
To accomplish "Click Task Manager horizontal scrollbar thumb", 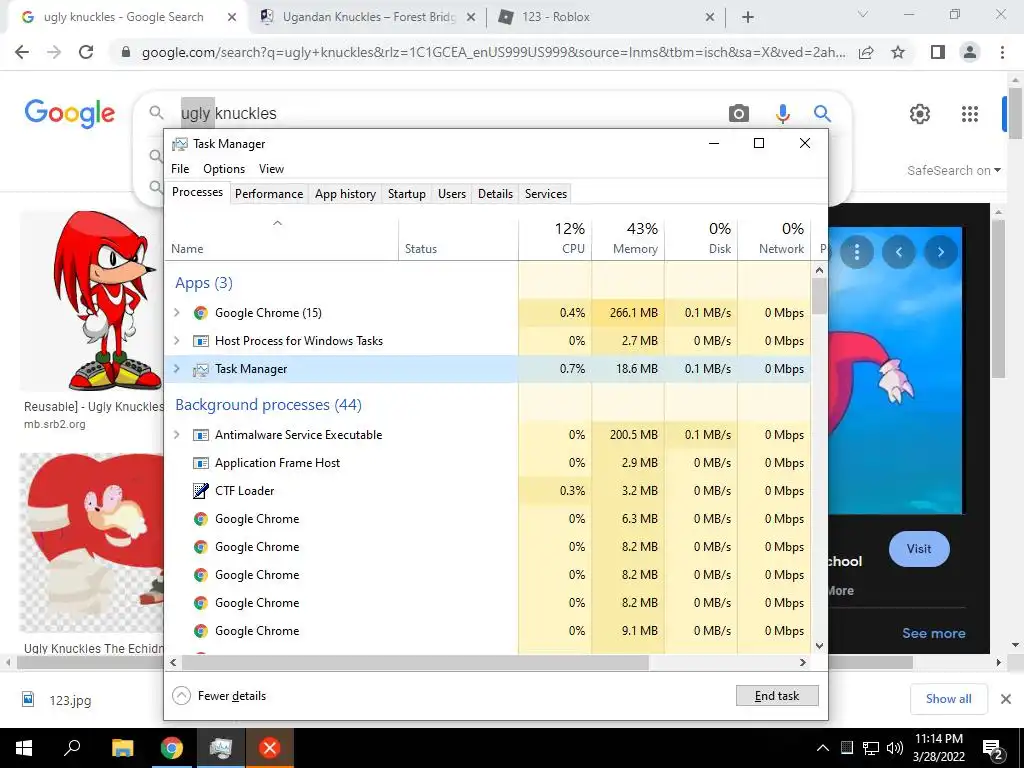I will click(x=415, y=663).
